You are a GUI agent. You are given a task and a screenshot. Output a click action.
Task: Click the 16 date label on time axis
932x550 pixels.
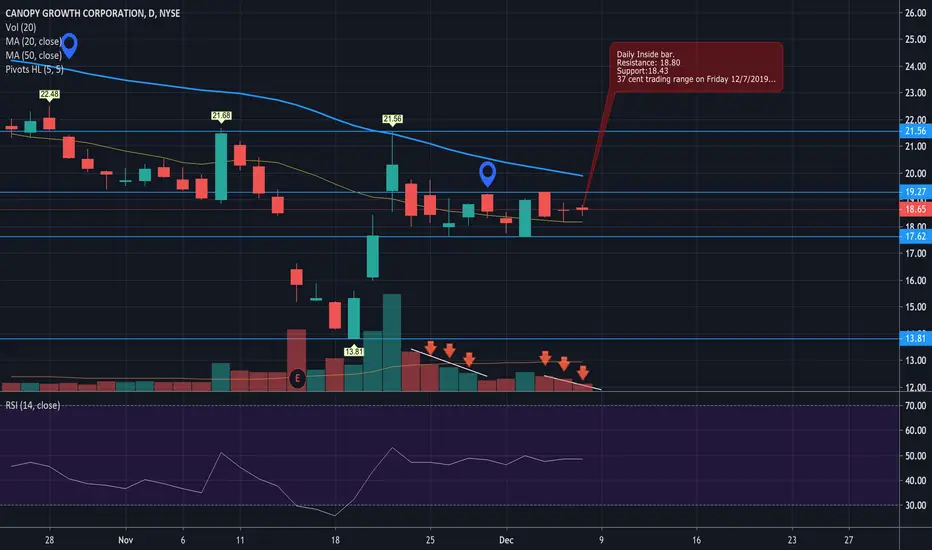pyautogui.click(x=696, y=540)
